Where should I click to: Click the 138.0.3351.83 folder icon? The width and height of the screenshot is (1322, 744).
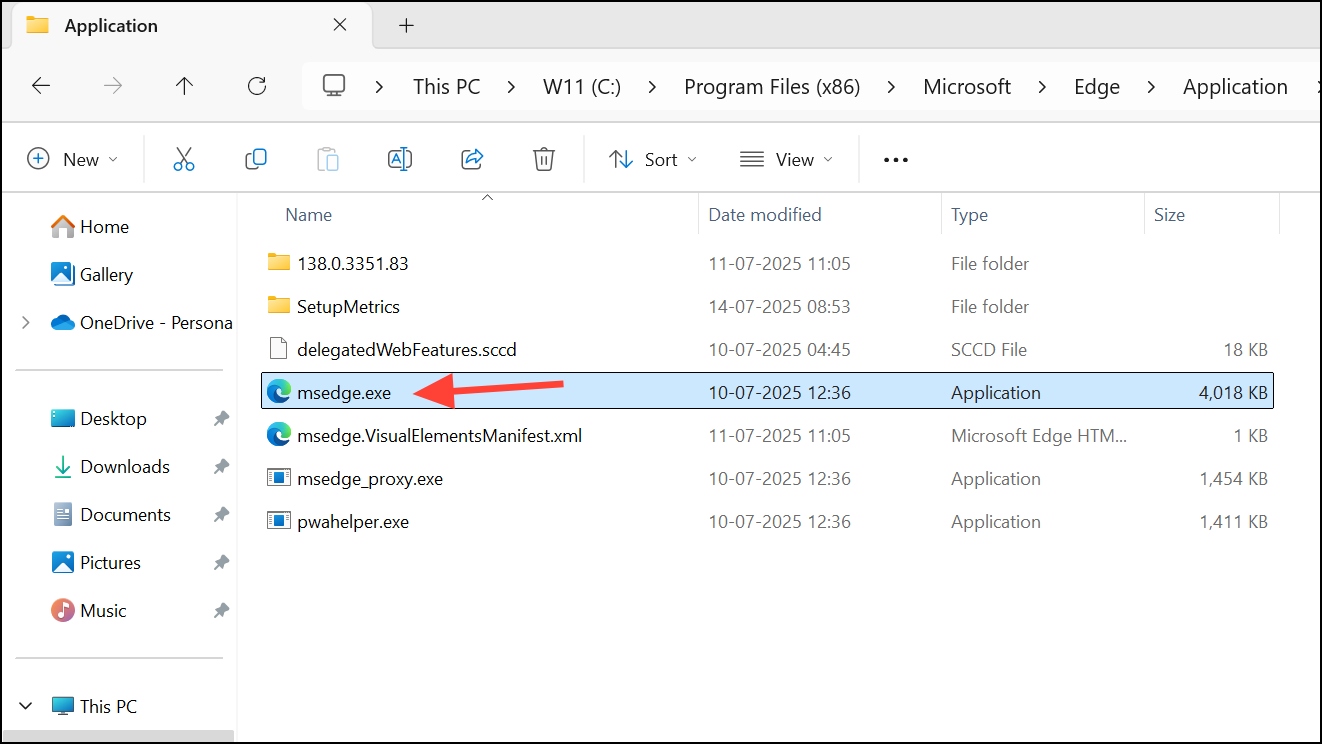tap(279, 263)
